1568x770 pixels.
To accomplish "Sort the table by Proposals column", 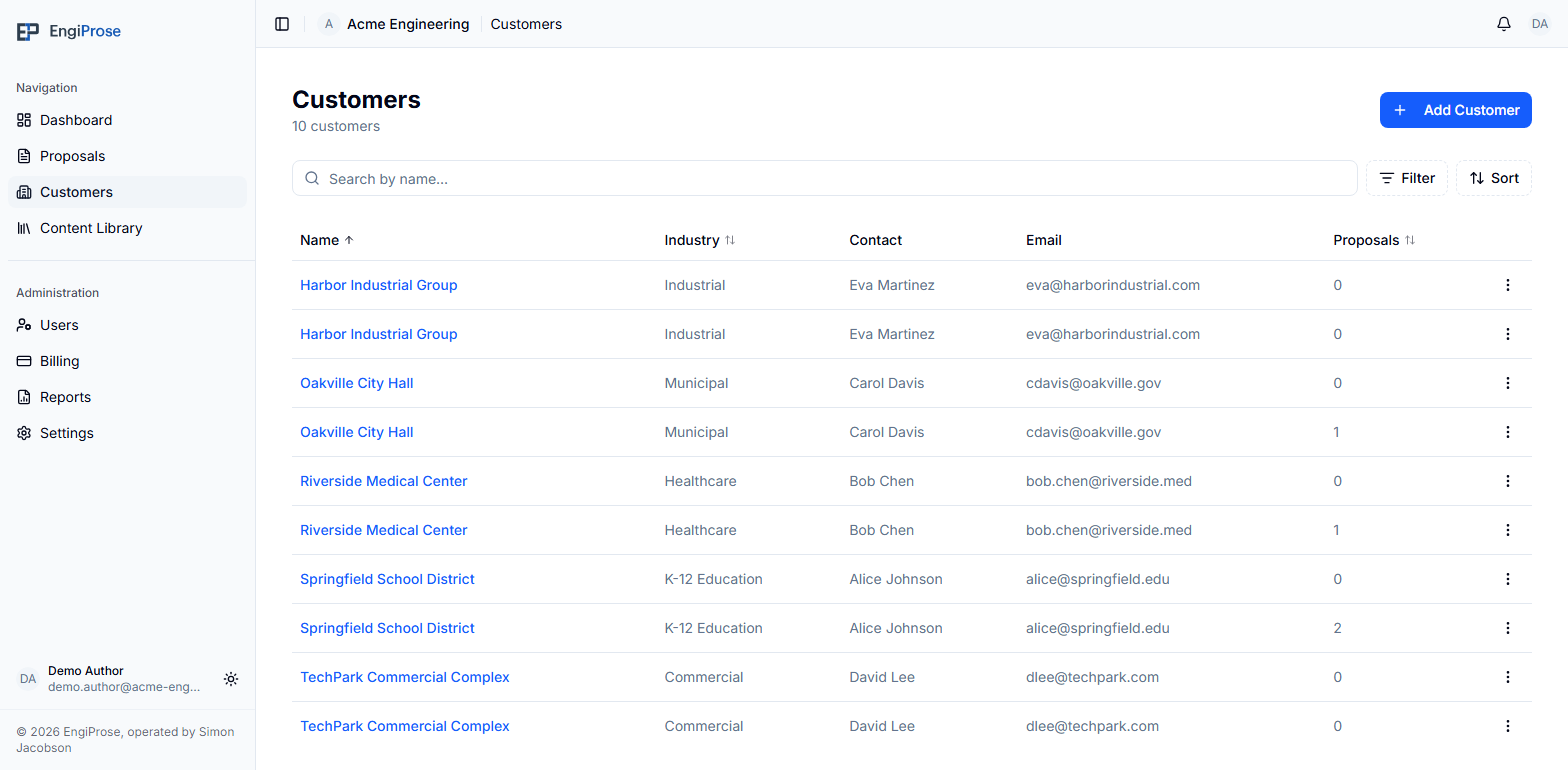I will (1374, 240).
